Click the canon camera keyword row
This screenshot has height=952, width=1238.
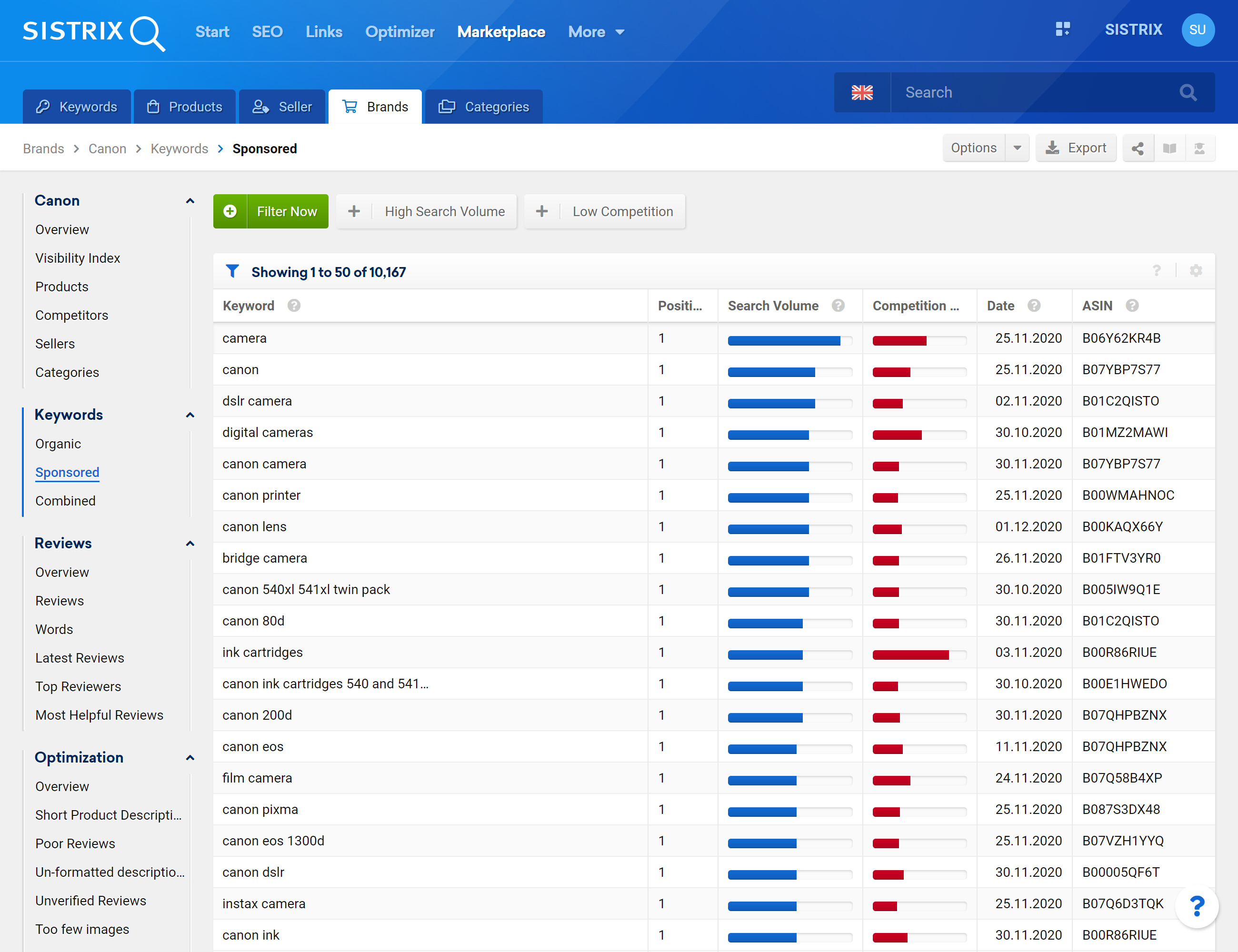(430, 464)
